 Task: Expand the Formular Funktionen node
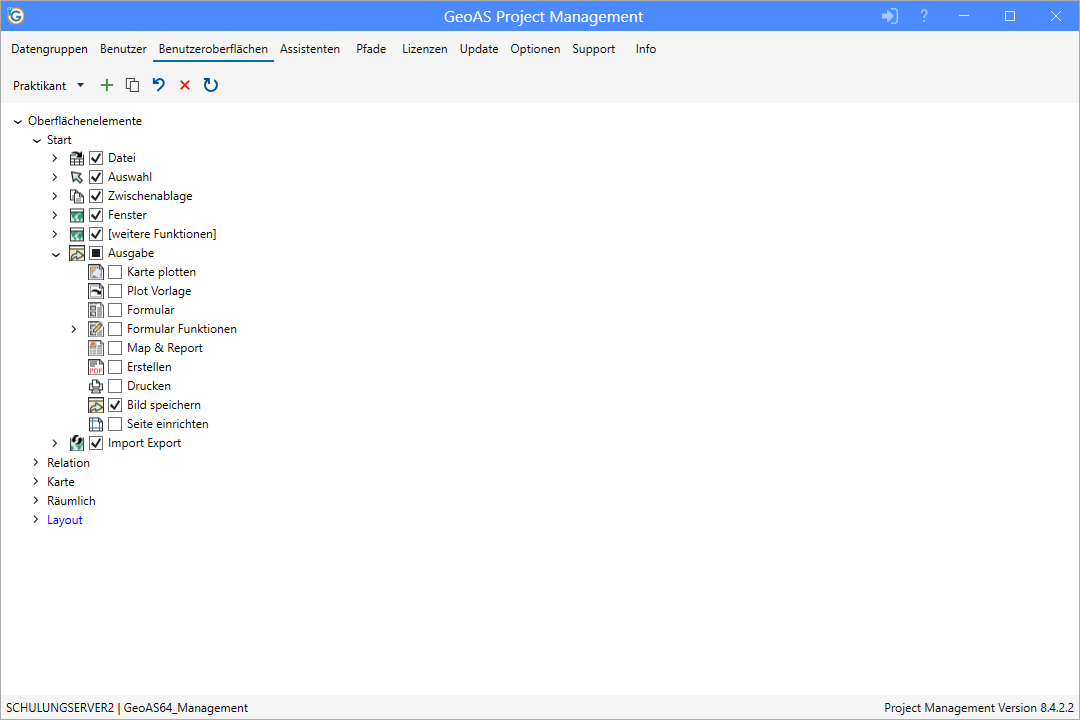[x=74, y=329]
